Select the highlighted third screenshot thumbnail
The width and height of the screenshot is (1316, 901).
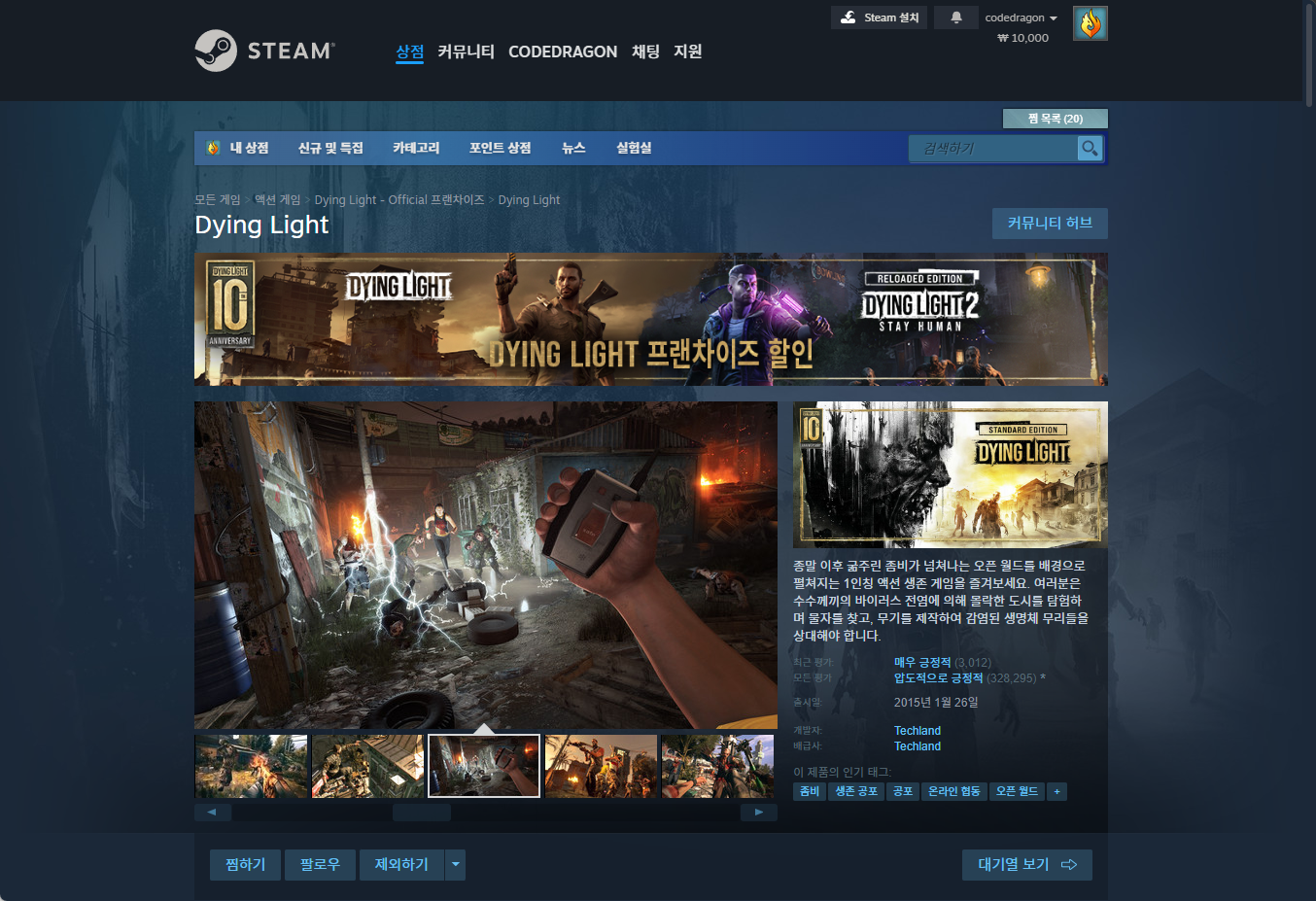[484, 766]
